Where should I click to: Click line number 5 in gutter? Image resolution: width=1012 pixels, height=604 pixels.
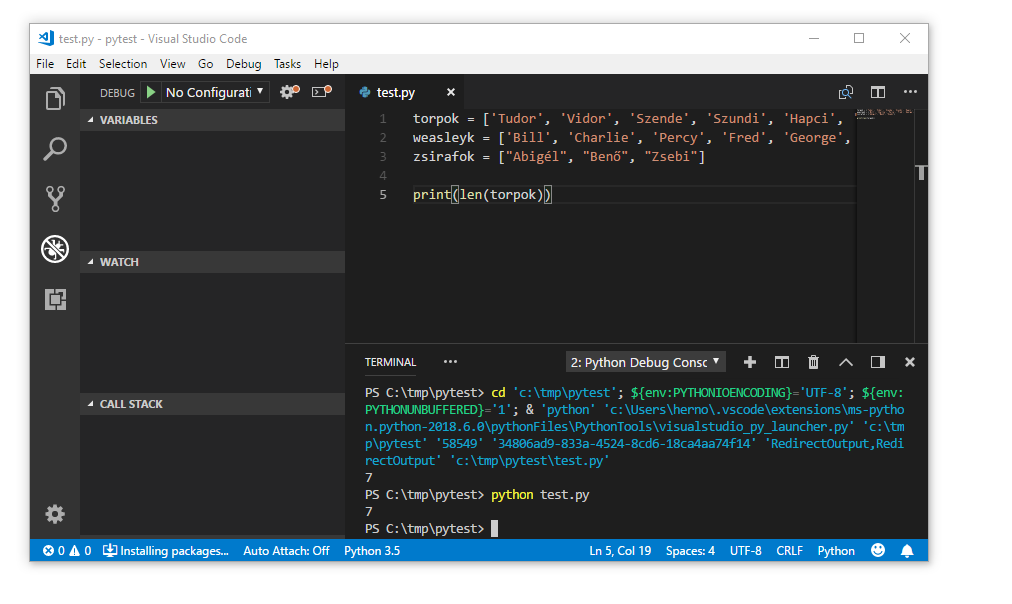[383, 195]
